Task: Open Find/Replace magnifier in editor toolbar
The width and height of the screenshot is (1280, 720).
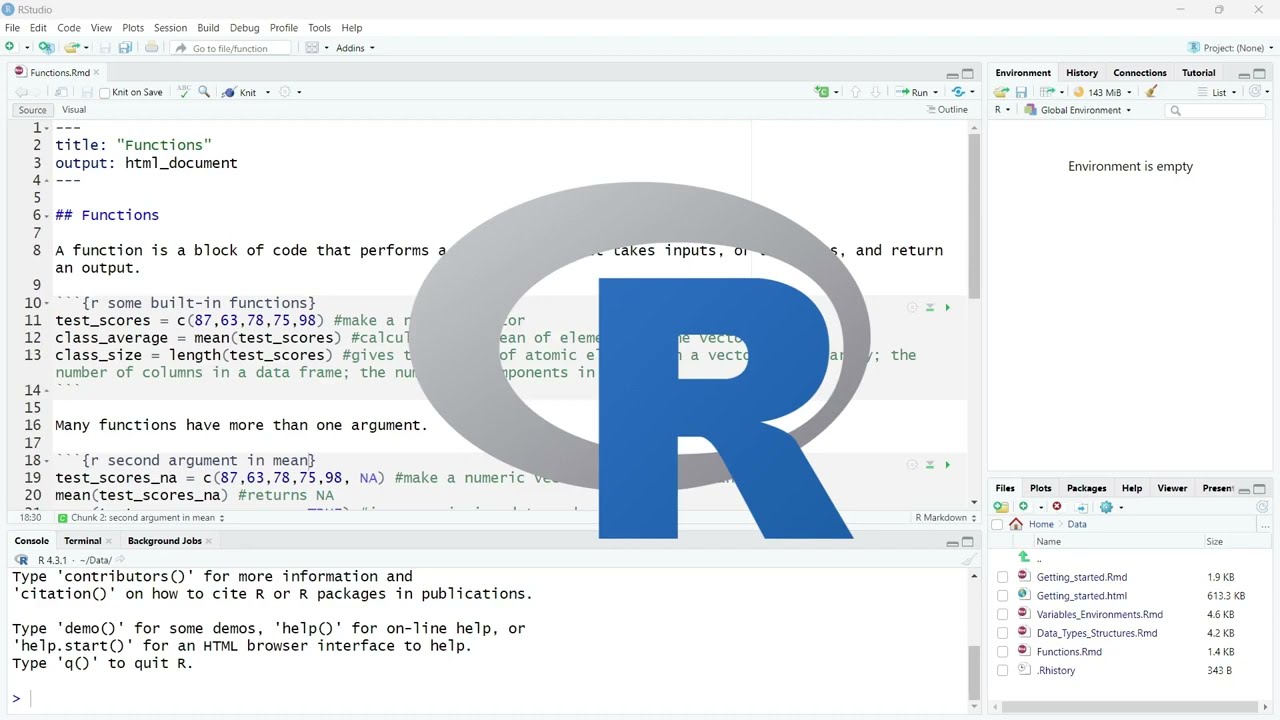Action: click(204, 92)
